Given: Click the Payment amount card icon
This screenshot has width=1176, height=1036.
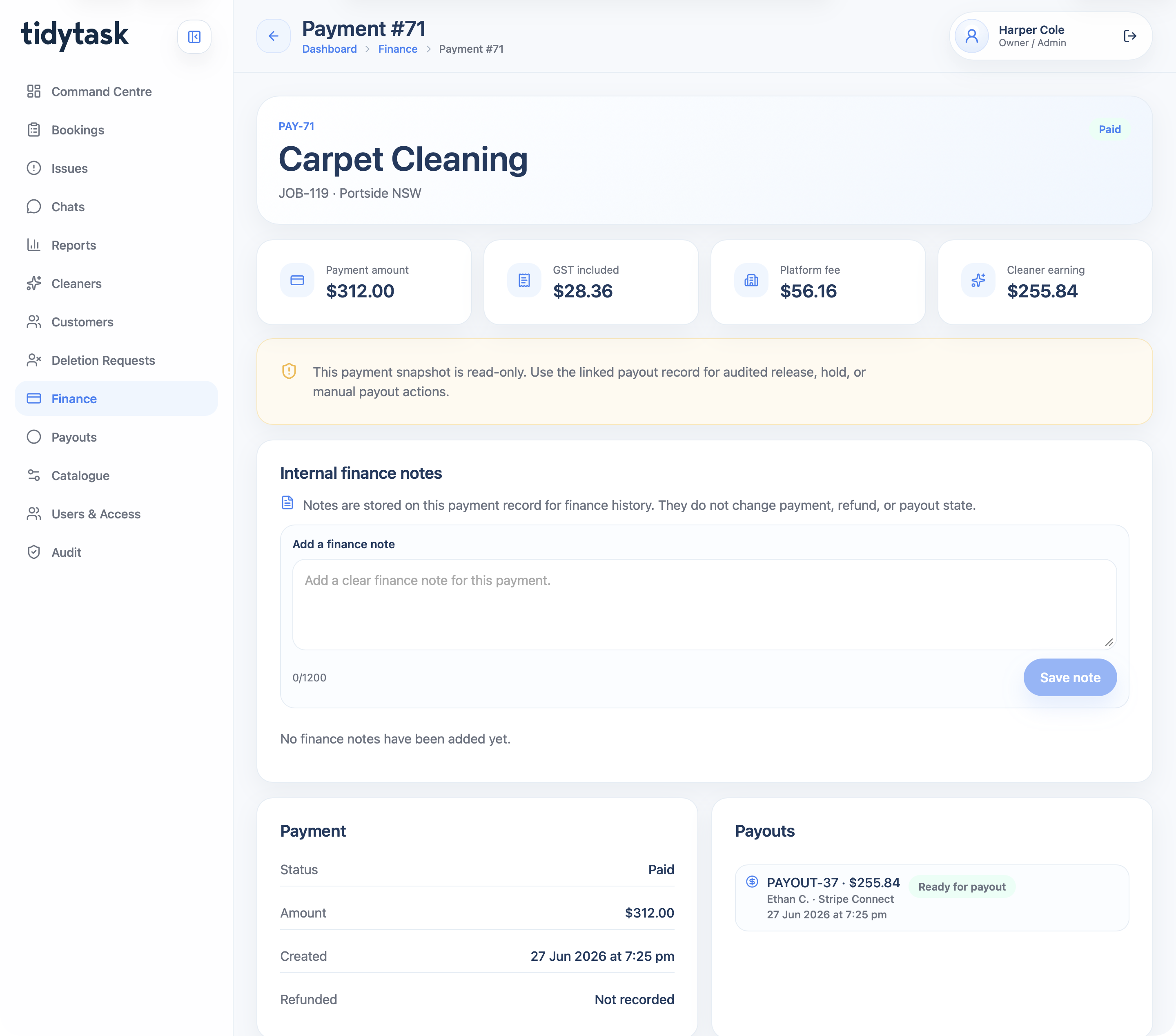Looking at the screenshot, I should click(297, 280).
